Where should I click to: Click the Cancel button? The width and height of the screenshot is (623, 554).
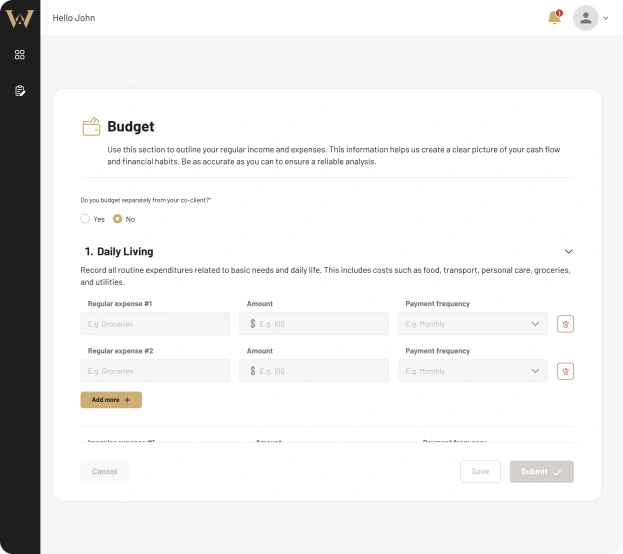click(105, 471)
